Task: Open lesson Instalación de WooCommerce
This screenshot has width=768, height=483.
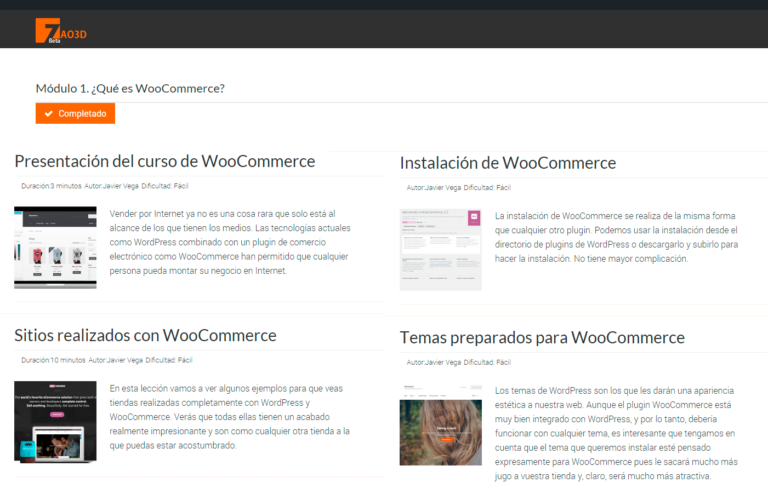Action: pos(508,163)
